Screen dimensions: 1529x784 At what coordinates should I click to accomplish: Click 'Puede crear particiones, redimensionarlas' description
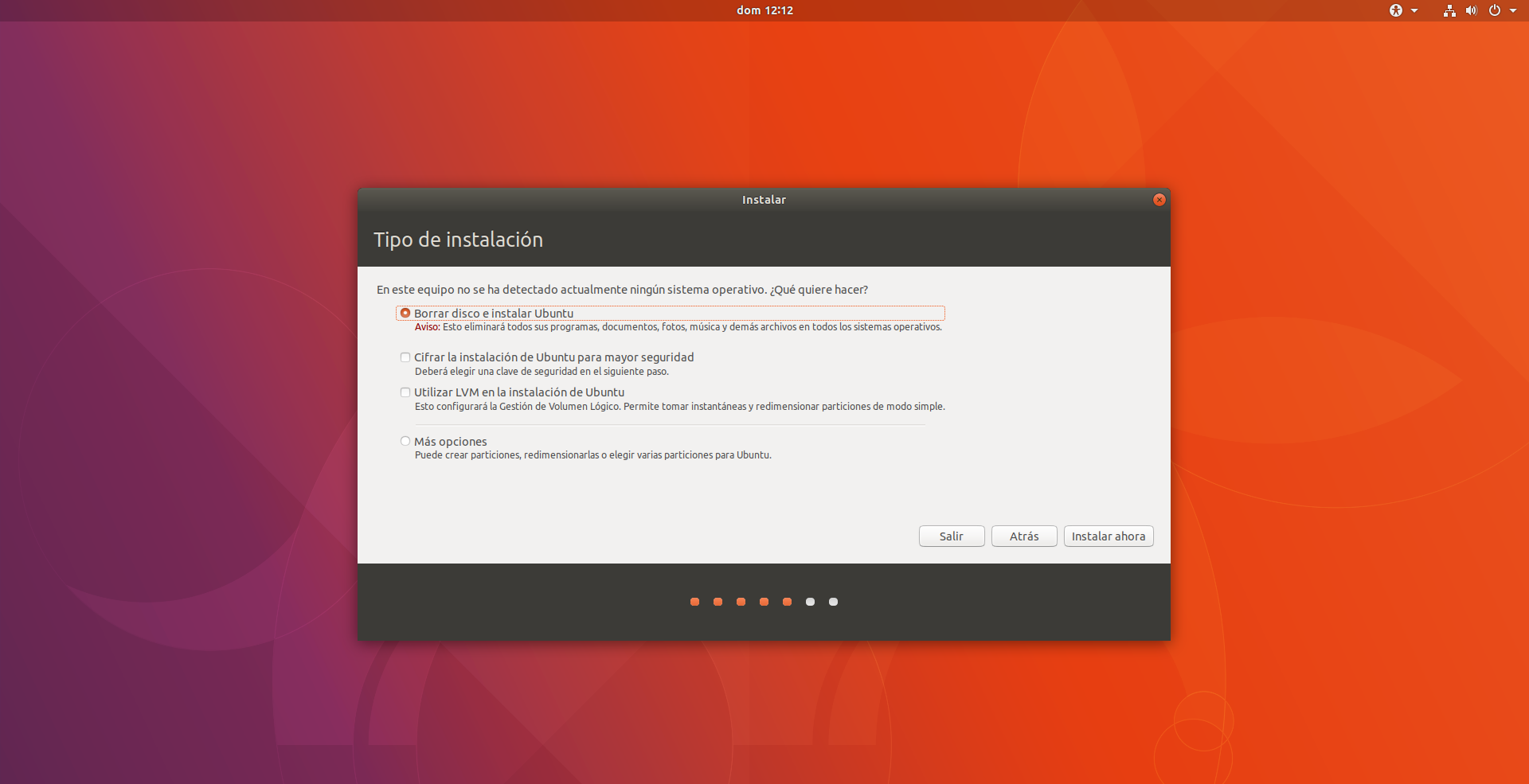click(593, 455)
